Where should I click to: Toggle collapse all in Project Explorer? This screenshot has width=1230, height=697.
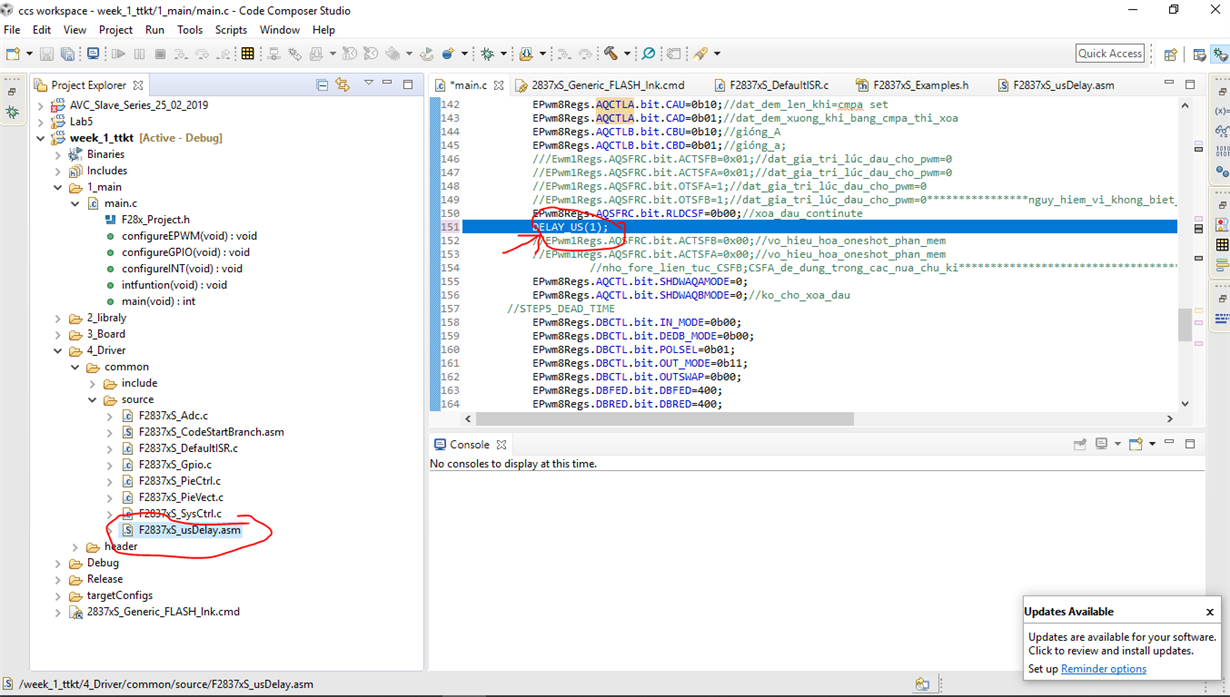coord(322,85)
